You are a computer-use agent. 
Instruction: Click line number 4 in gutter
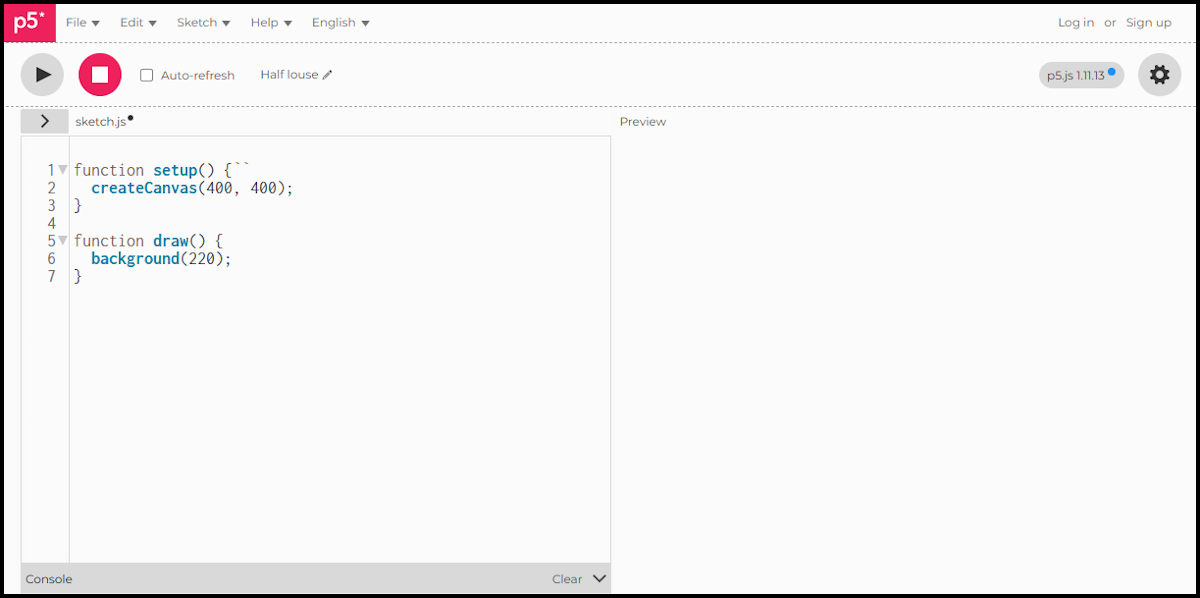[51, 223]
